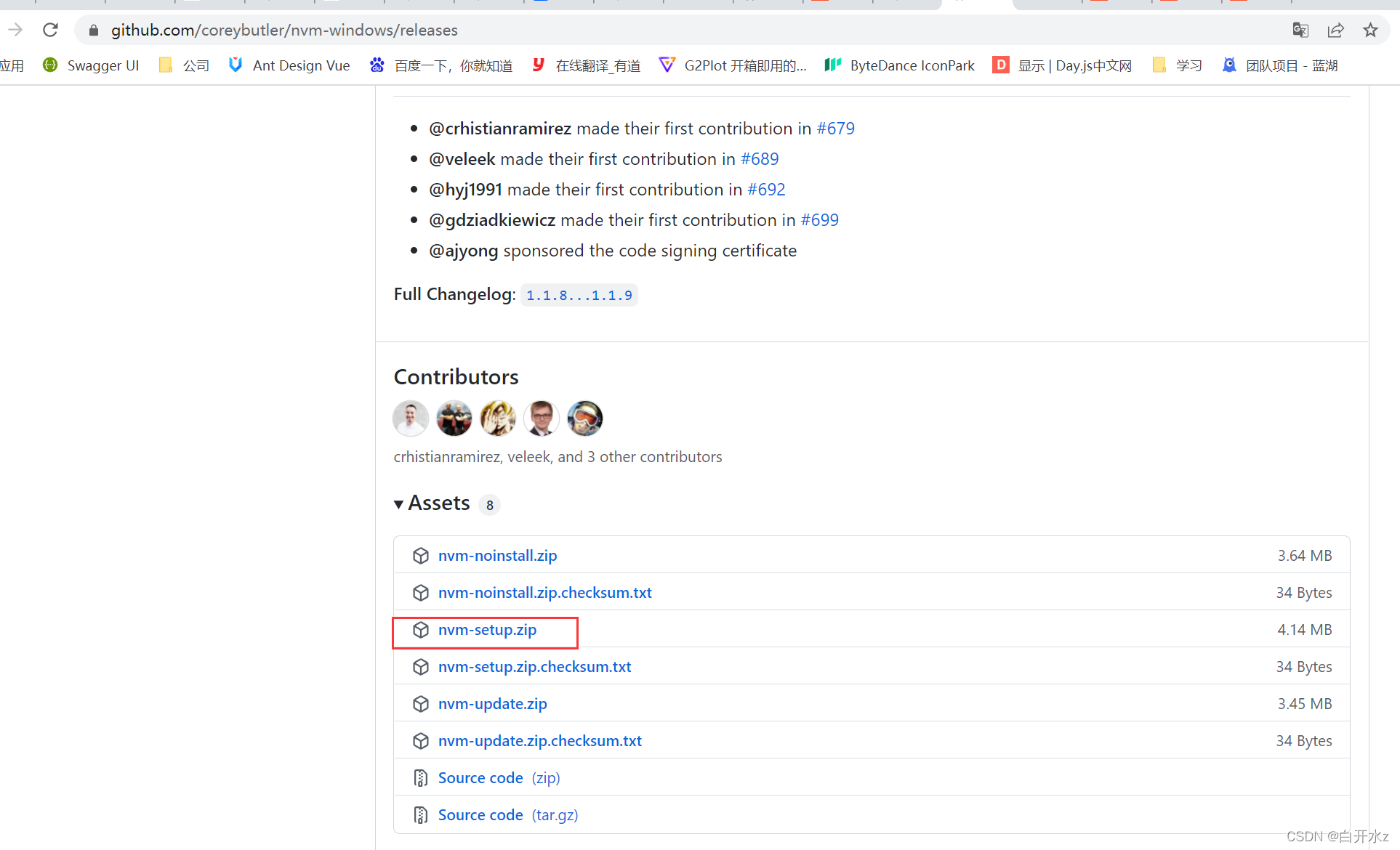Screen dimensions: 1400x850
Task: Click package icon beside nvm-noinstall.zip
Action: [421, 556]
